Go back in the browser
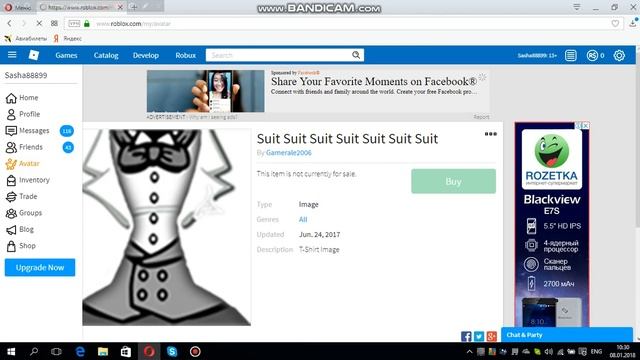Image resolution: width=640 pixels, height=360 pixels. click(x=9, y=24)
